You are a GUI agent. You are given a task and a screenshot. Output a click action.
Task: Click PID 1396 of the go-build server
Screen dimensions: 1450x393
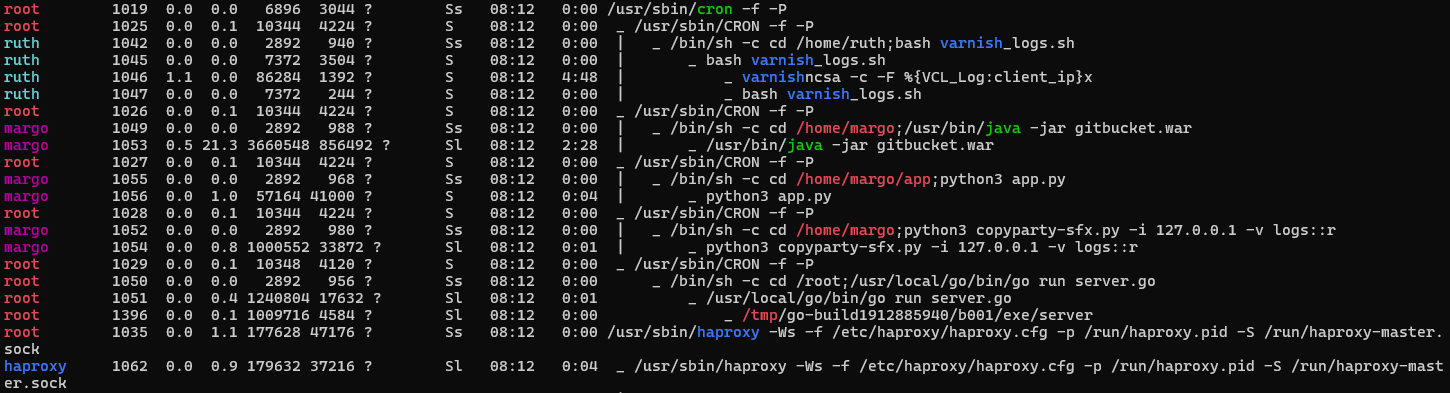pos(130,316)
